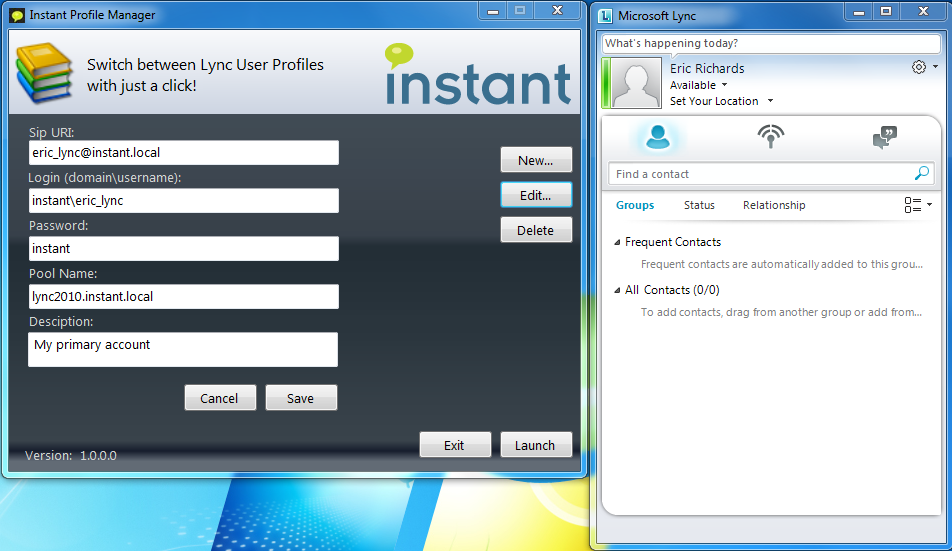The image size is (952, 551).
Task: Click the Instant Profile Manager title icon
Action: pyautogui.click(x=18, y=15)
